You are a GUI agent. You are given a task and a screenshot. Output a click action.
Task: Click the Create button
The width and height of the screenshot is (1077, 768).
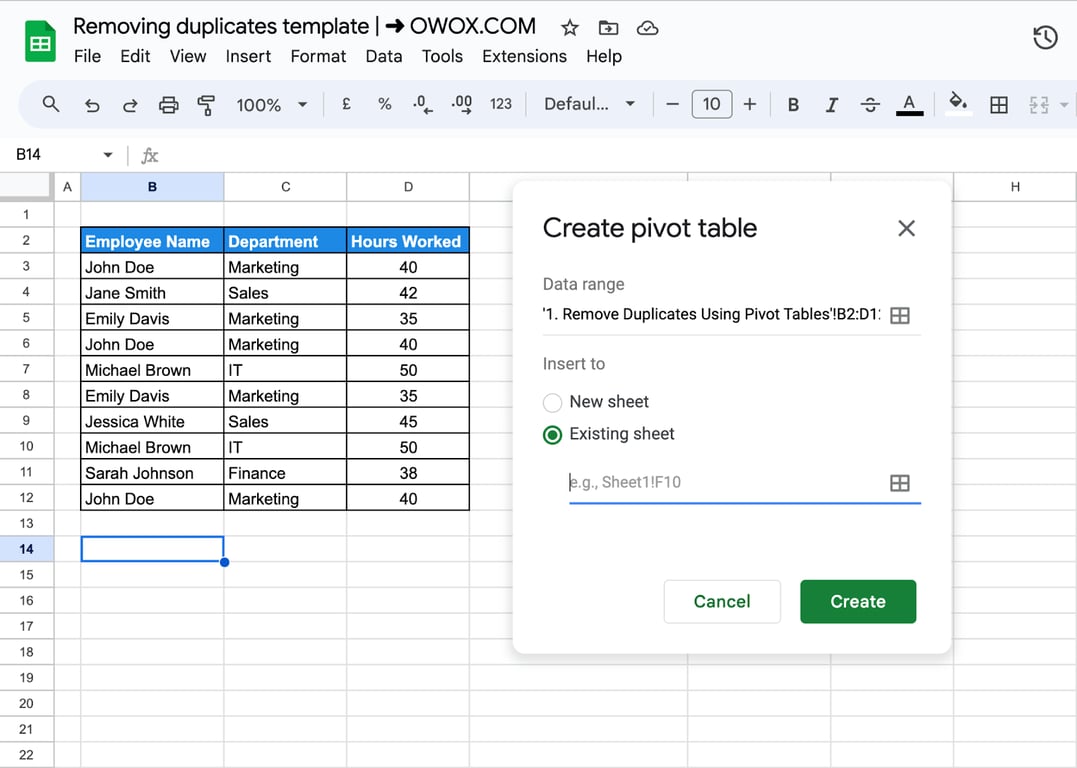[858, 602]
